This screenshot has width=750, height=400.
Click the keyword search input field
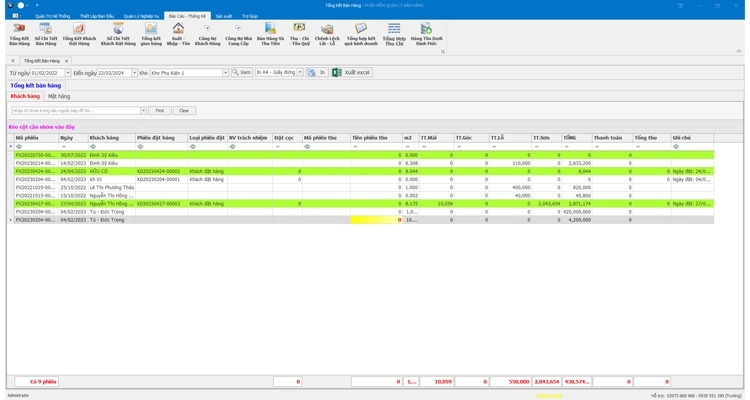[76, 111]
